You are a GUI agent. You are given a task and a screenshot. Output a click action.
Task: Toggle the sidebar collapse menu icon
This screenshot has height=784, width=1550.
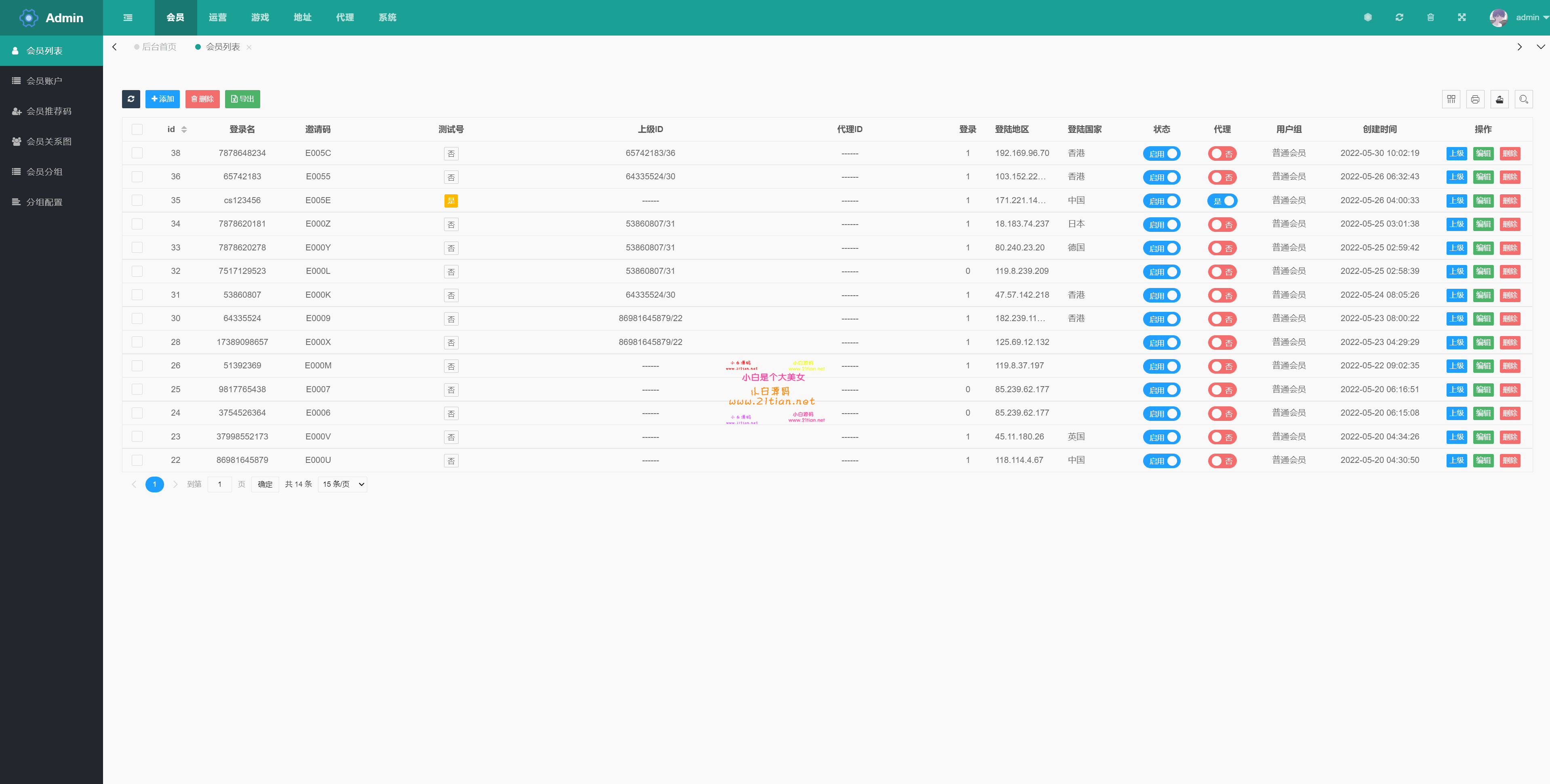128,17
